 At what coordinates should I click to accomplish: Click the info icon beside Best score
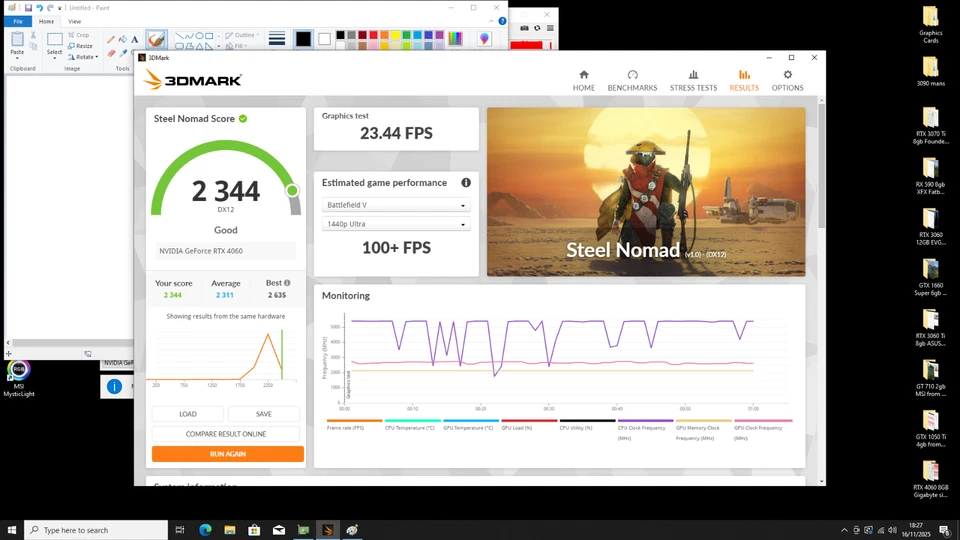tap(287, 283)
